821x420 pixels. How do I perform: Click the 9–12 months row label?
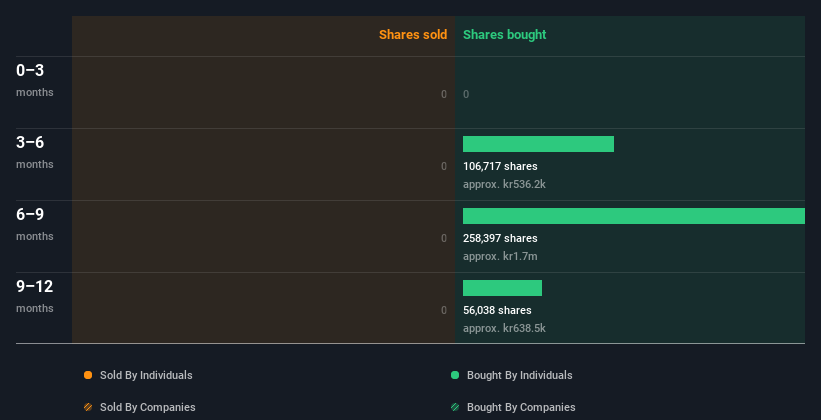coord(35,296)
